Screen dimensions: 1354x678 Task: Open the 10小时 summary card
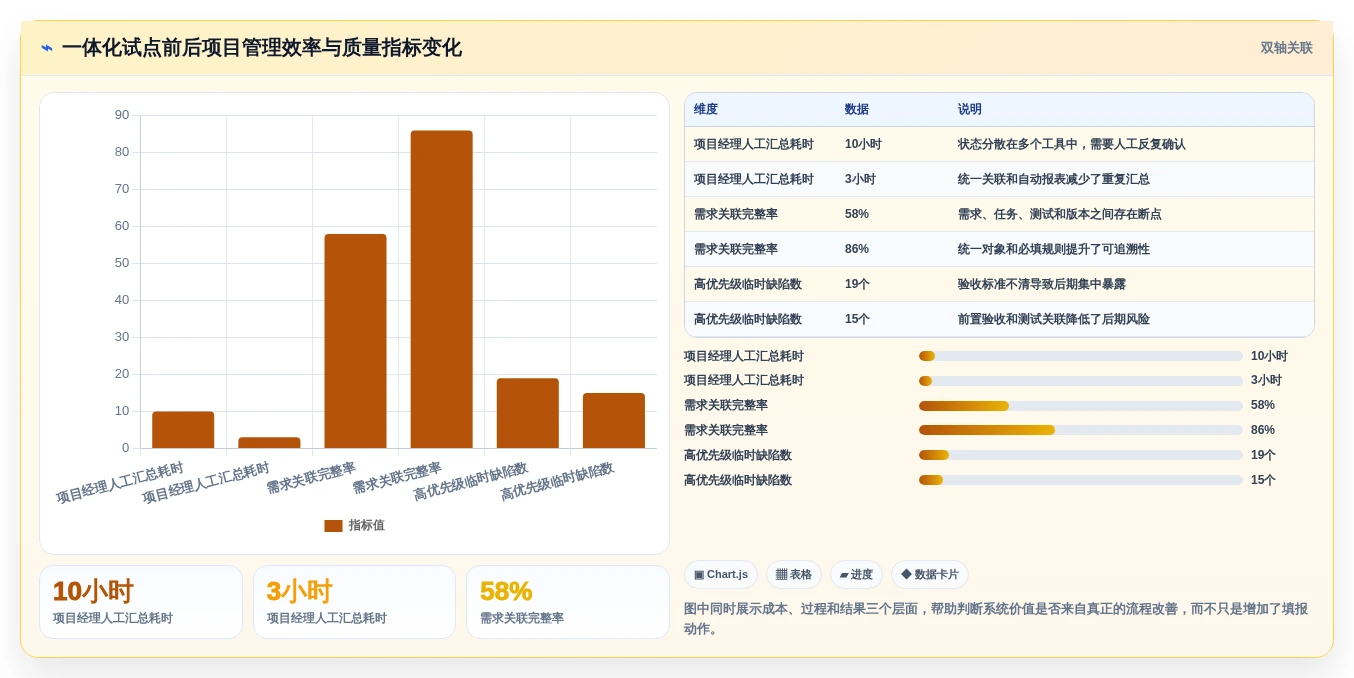pyautogui.click(x=141, y=602)
